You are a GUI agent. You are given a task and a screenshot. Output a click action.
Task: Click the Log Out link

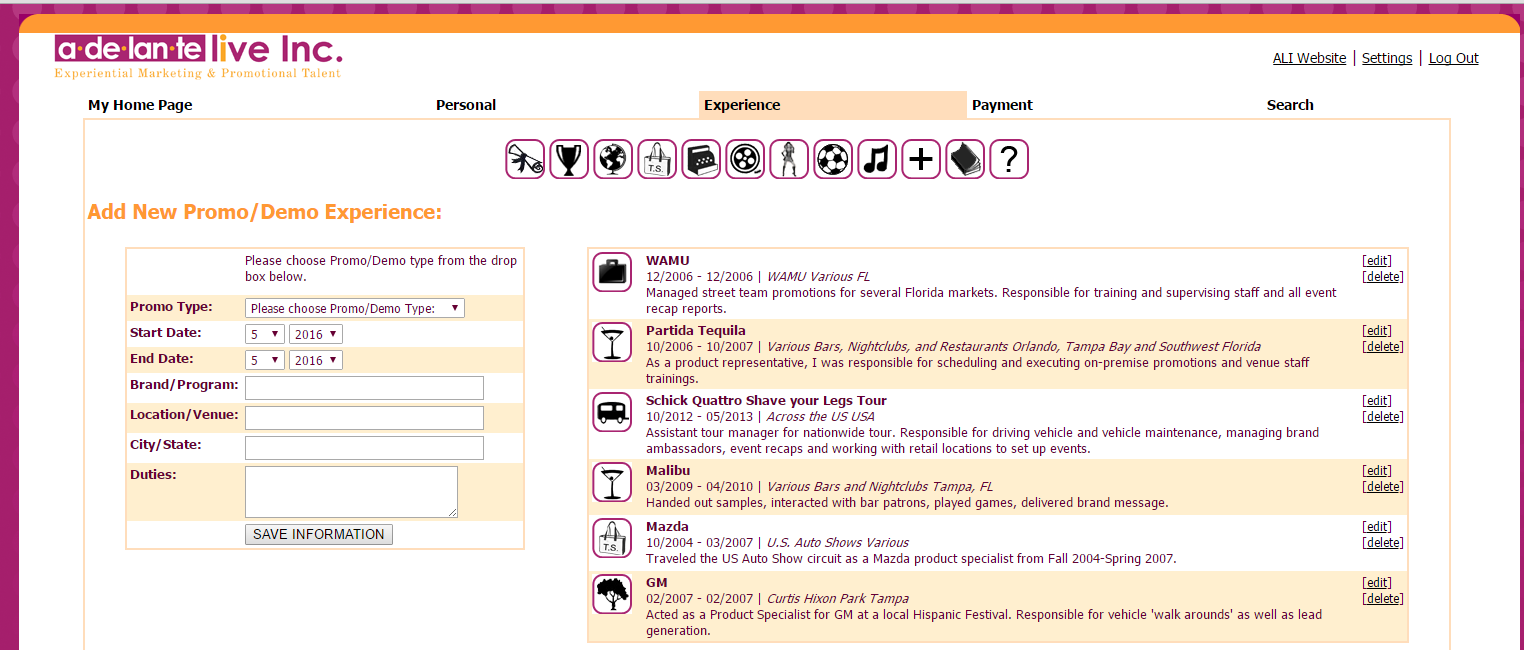pos(1453,58)
